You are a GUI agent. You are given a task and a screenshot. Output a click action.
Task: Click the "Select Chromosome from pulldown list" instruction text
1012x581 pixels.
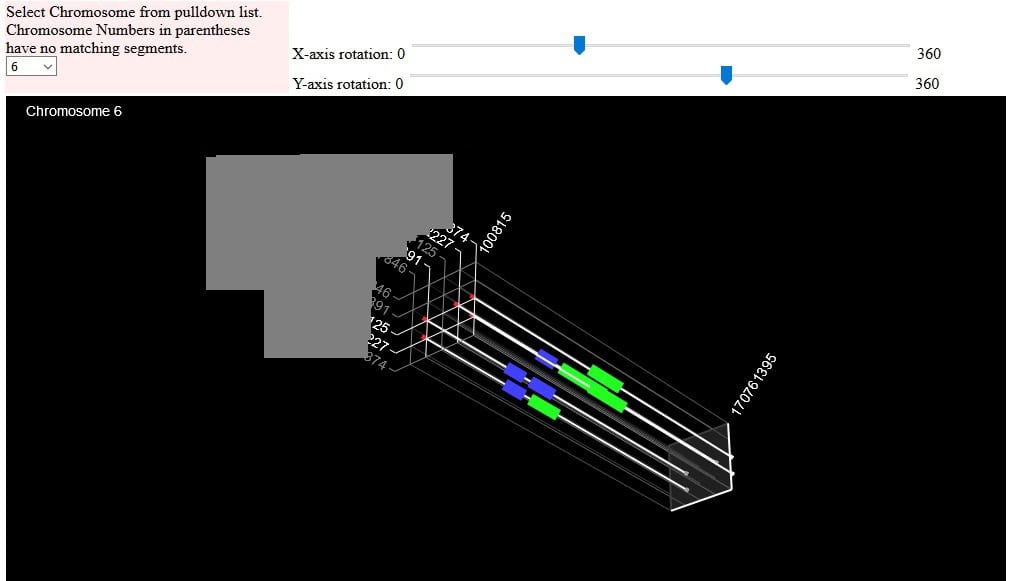tap(134, 12)
